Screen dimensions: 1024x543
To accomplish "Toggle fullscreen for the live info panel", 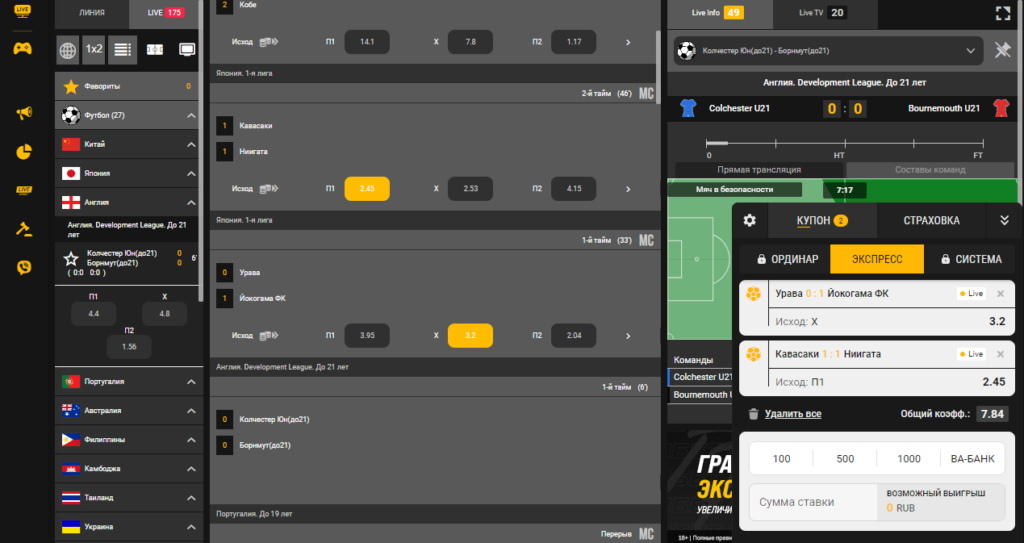I will pos(1003,13).
